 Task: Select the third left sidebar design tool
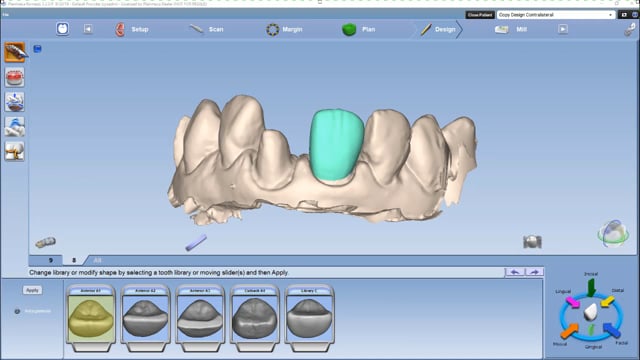point(15,102)
